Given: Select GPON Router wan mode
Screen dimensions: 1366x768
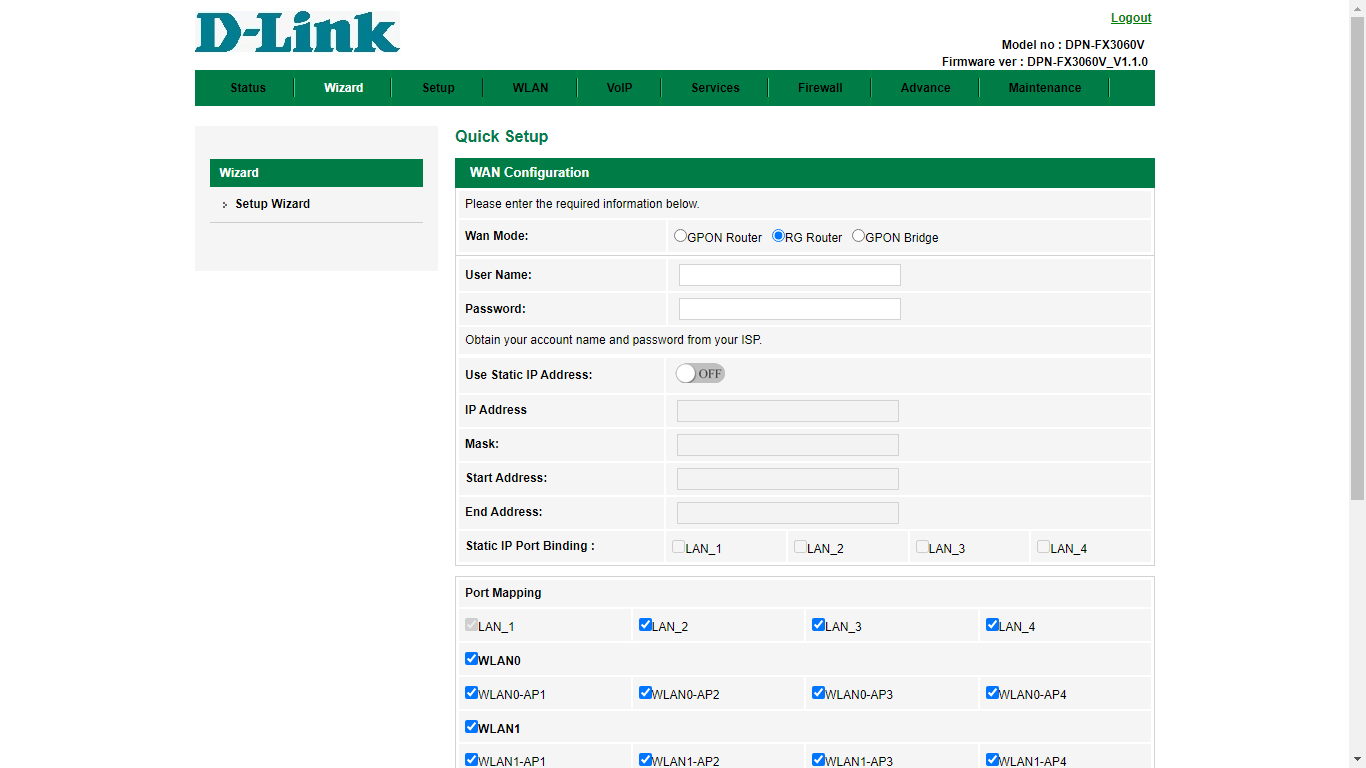Looking at the screenshot, I should (x=680, y=236).
